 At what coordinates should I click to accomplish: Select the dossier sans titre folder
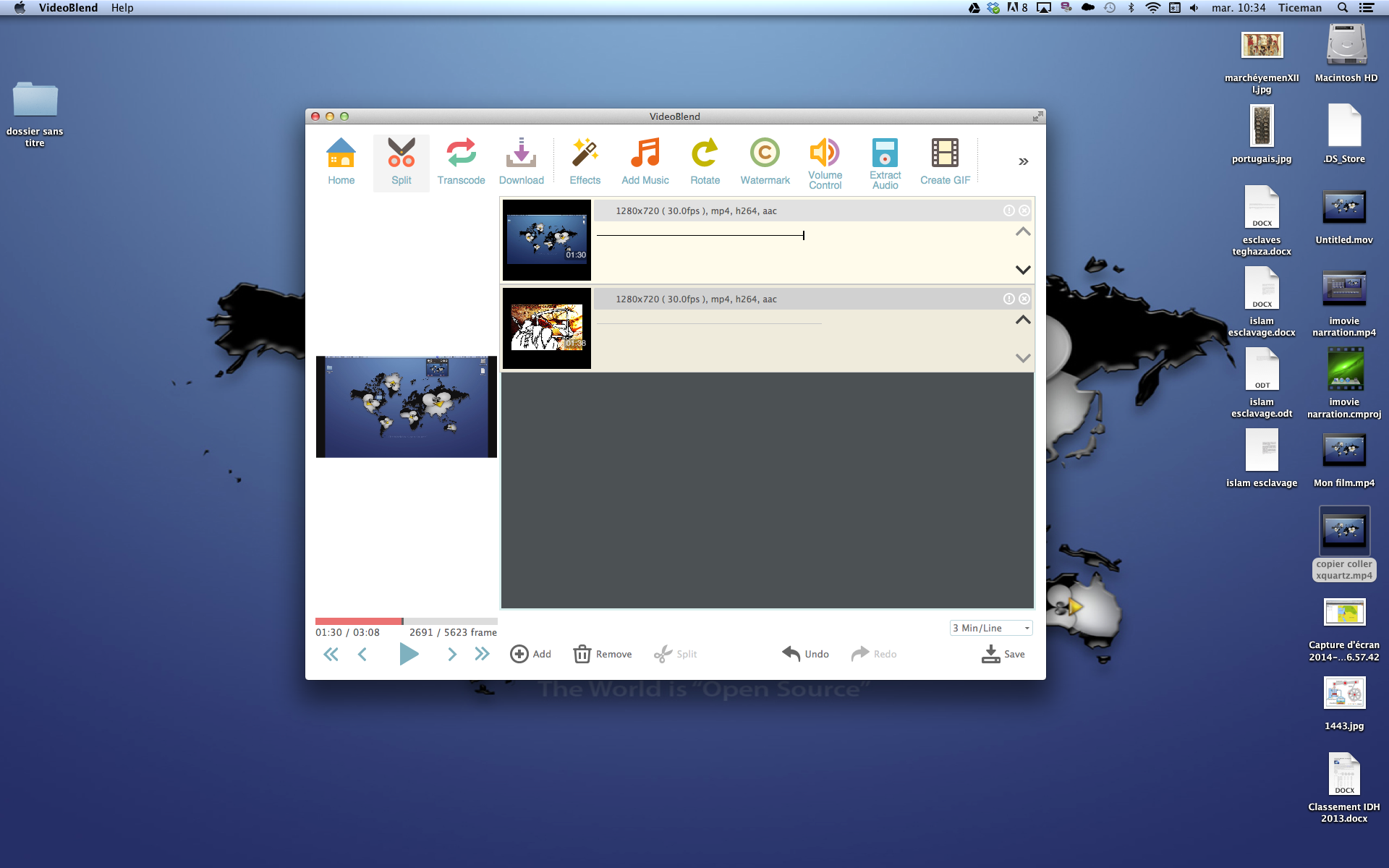(35, 114)
